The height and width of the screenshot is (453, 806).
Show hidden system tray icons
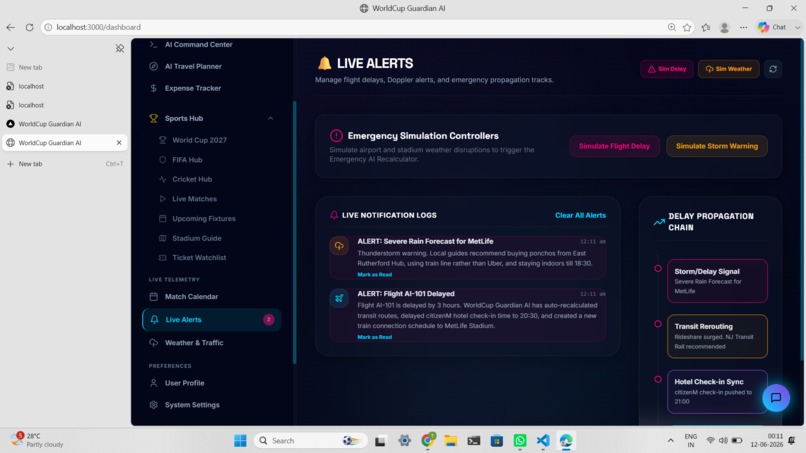670,441
